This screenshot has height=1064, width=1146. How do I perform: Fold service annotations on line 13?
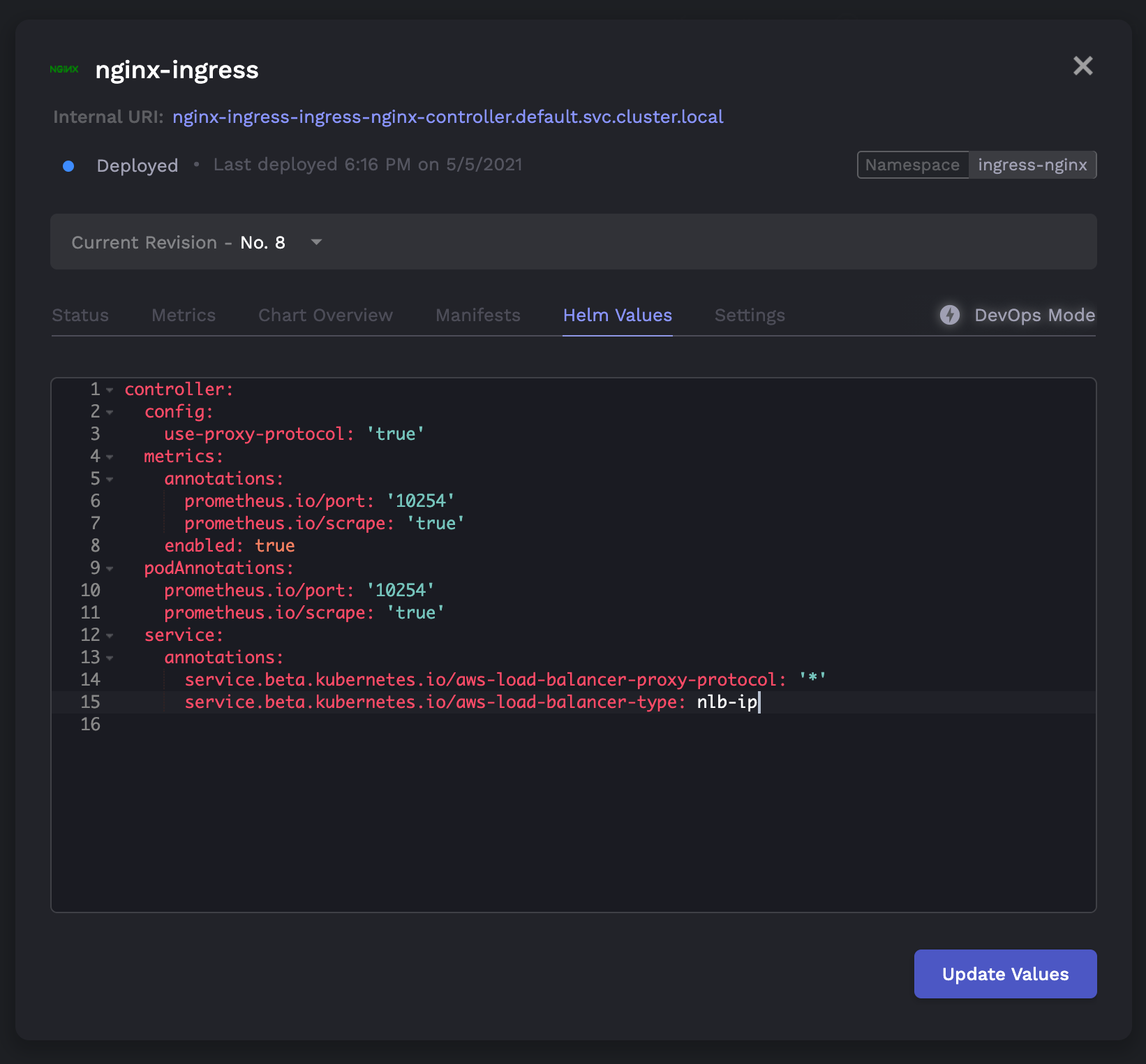point(110,658)
